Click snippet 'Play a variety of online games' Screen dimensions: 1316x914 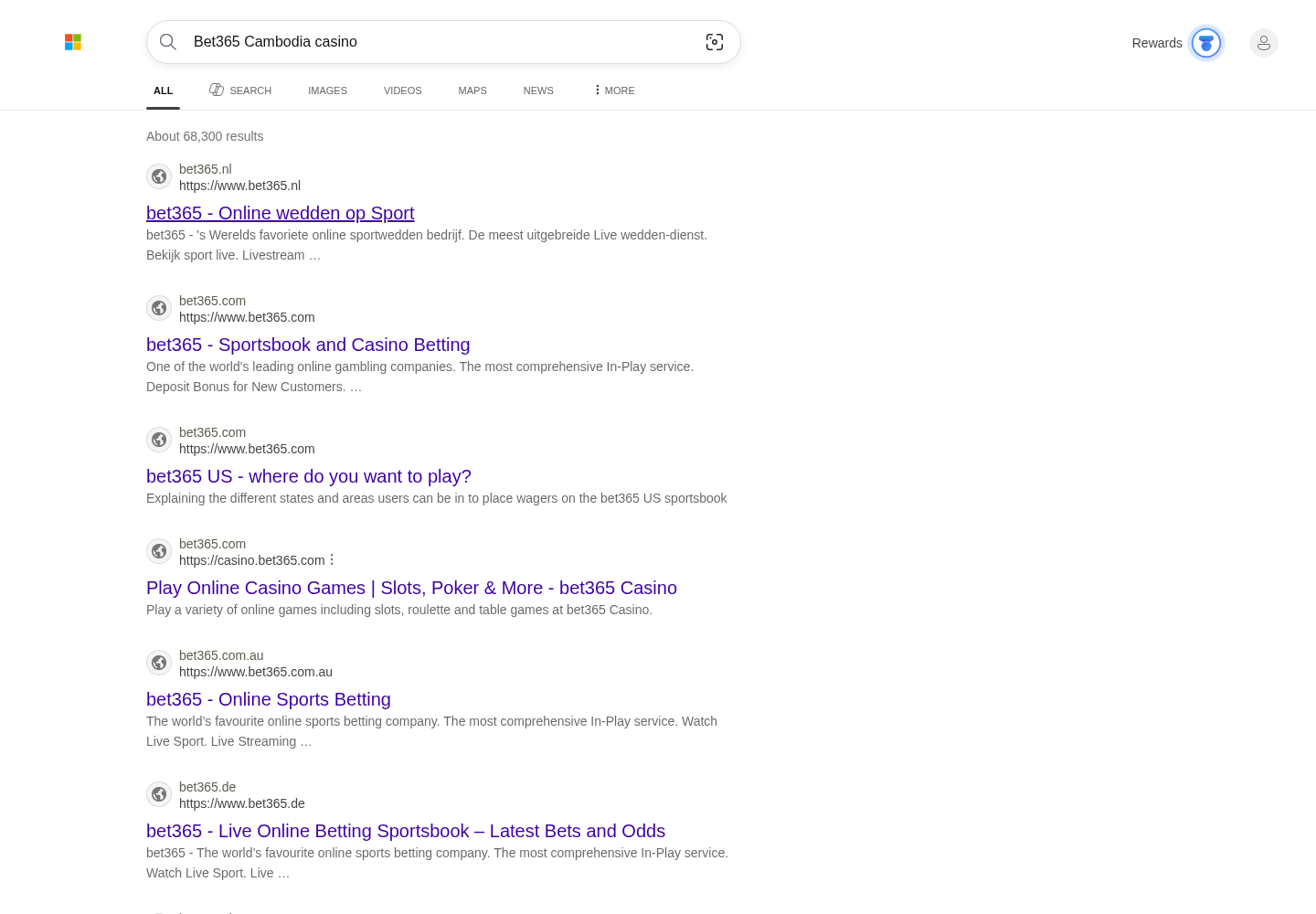399,610
